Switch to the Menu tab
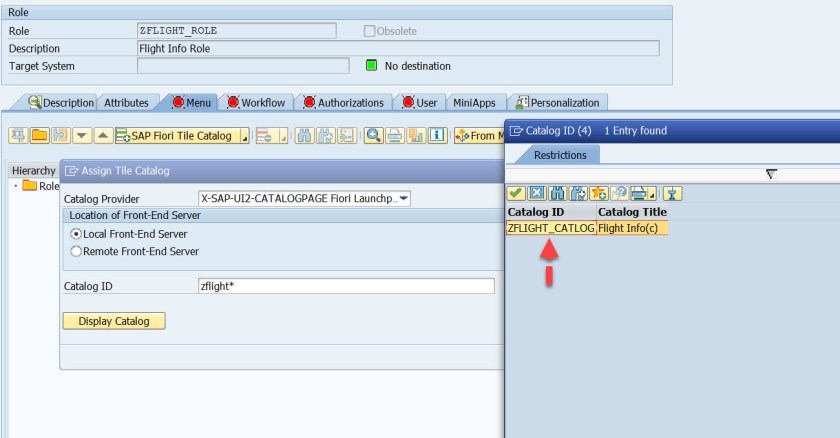 [191, 102]
